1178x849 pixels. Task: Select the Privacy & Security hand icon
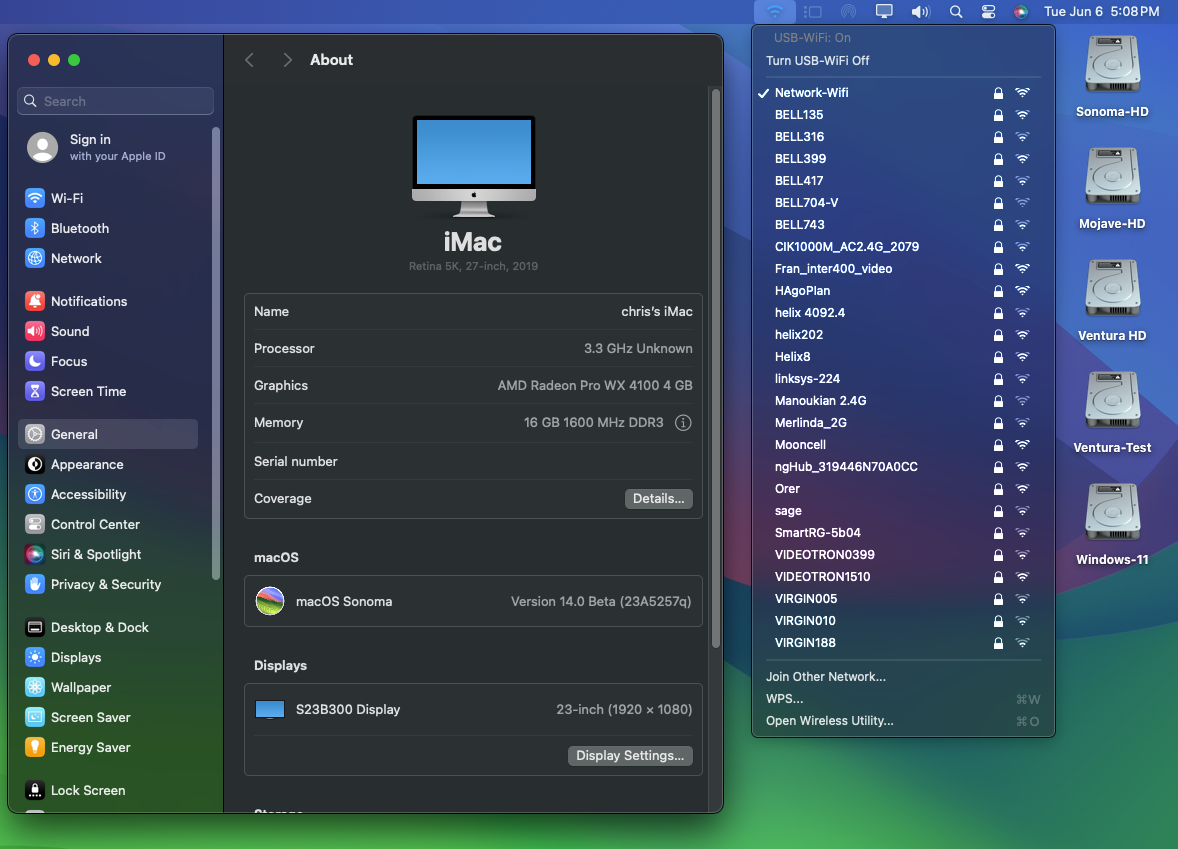coord(35,584)
